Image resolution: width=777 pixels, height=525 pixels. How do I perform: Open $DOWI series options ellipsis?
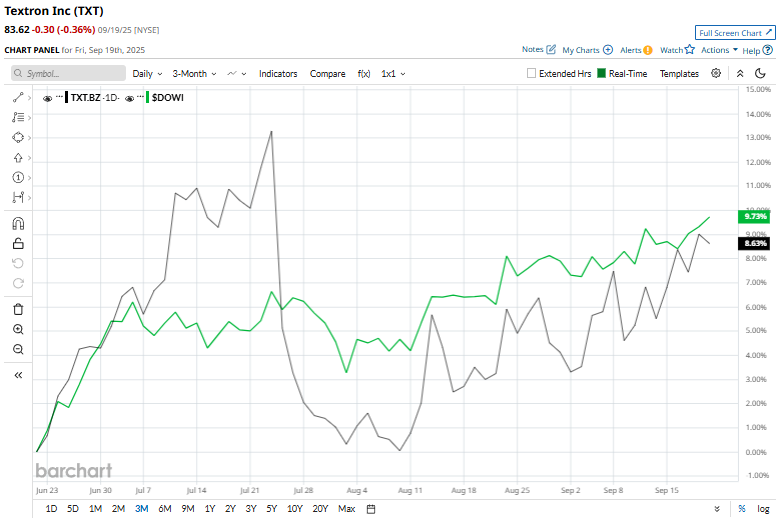pyautogui.click(x=141, y=97)
